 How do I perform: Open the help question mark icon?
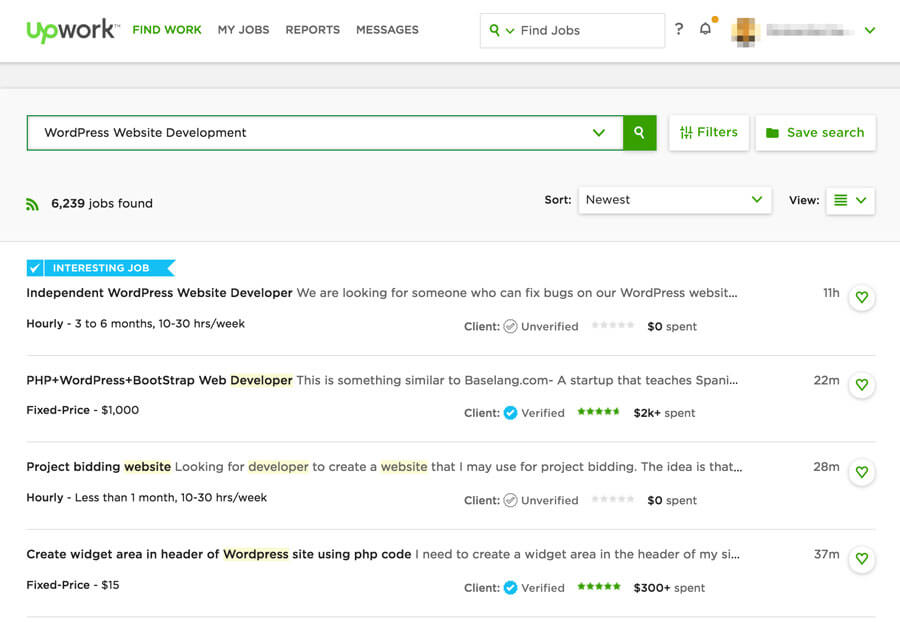pyautogui.click(x=679, y=30)
